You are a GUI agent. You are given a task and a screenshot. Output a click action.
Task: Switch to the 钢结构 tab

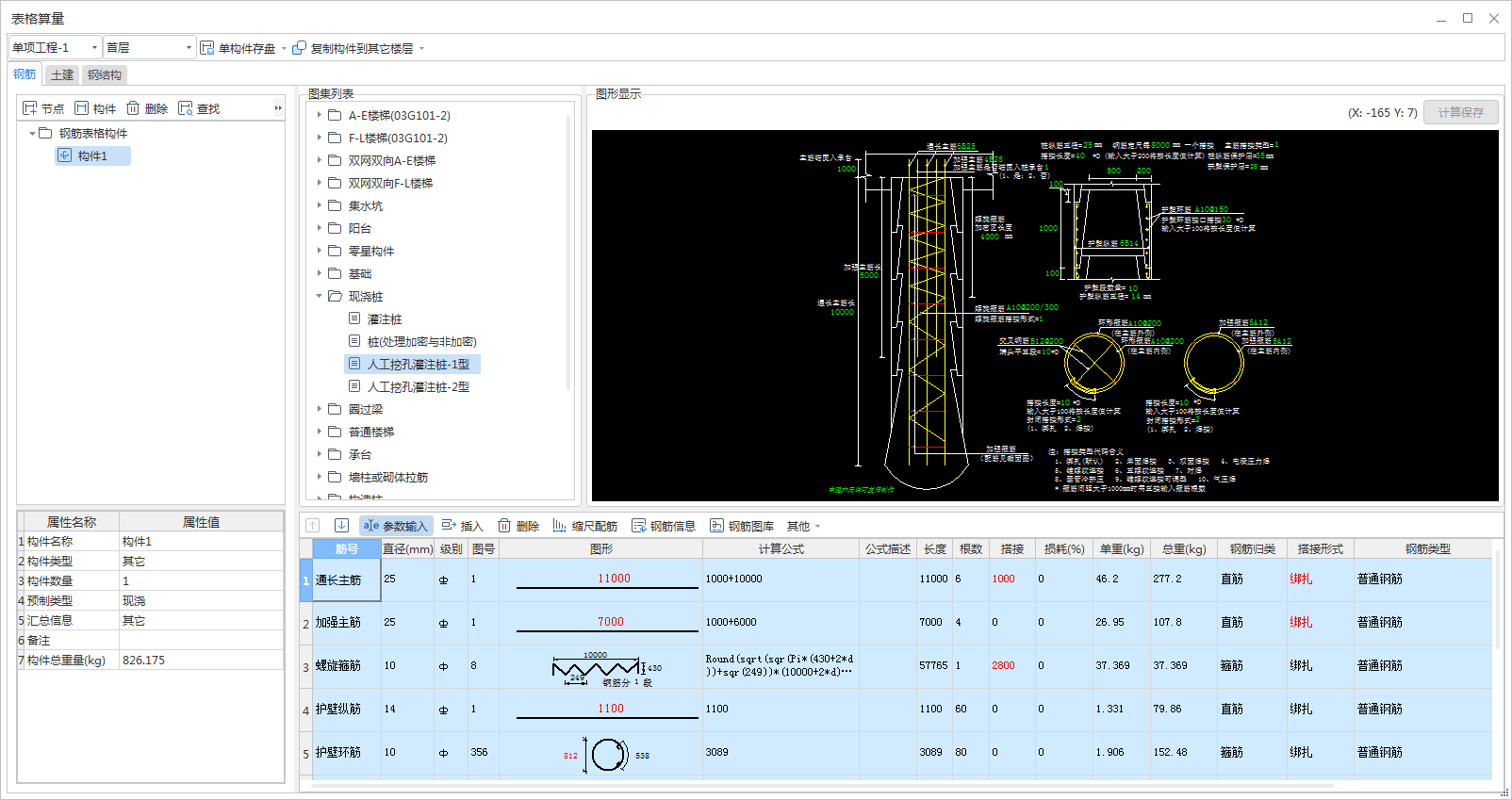click(104, 74)
